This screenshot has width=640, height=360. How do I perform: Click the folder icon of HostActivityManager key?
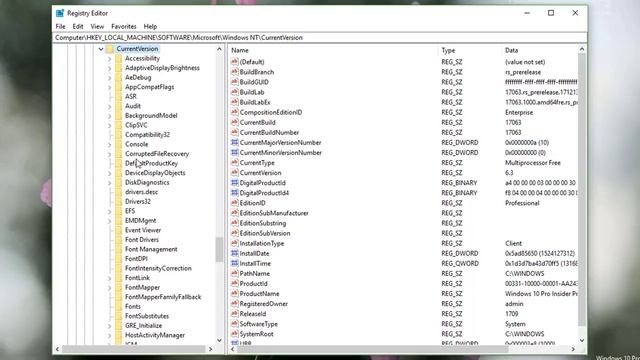(118, 335)
